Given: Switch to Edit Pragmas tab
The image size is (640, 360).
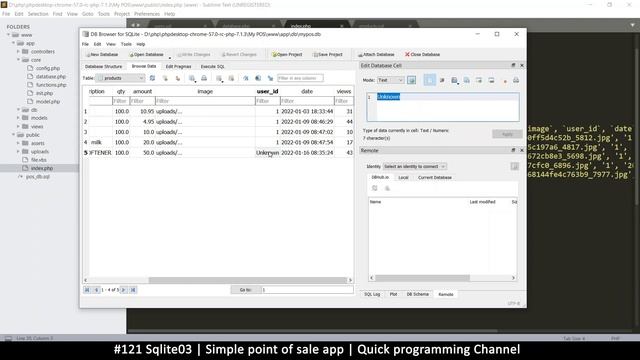Looking at the screenshot, I should [x=178, y=66].
